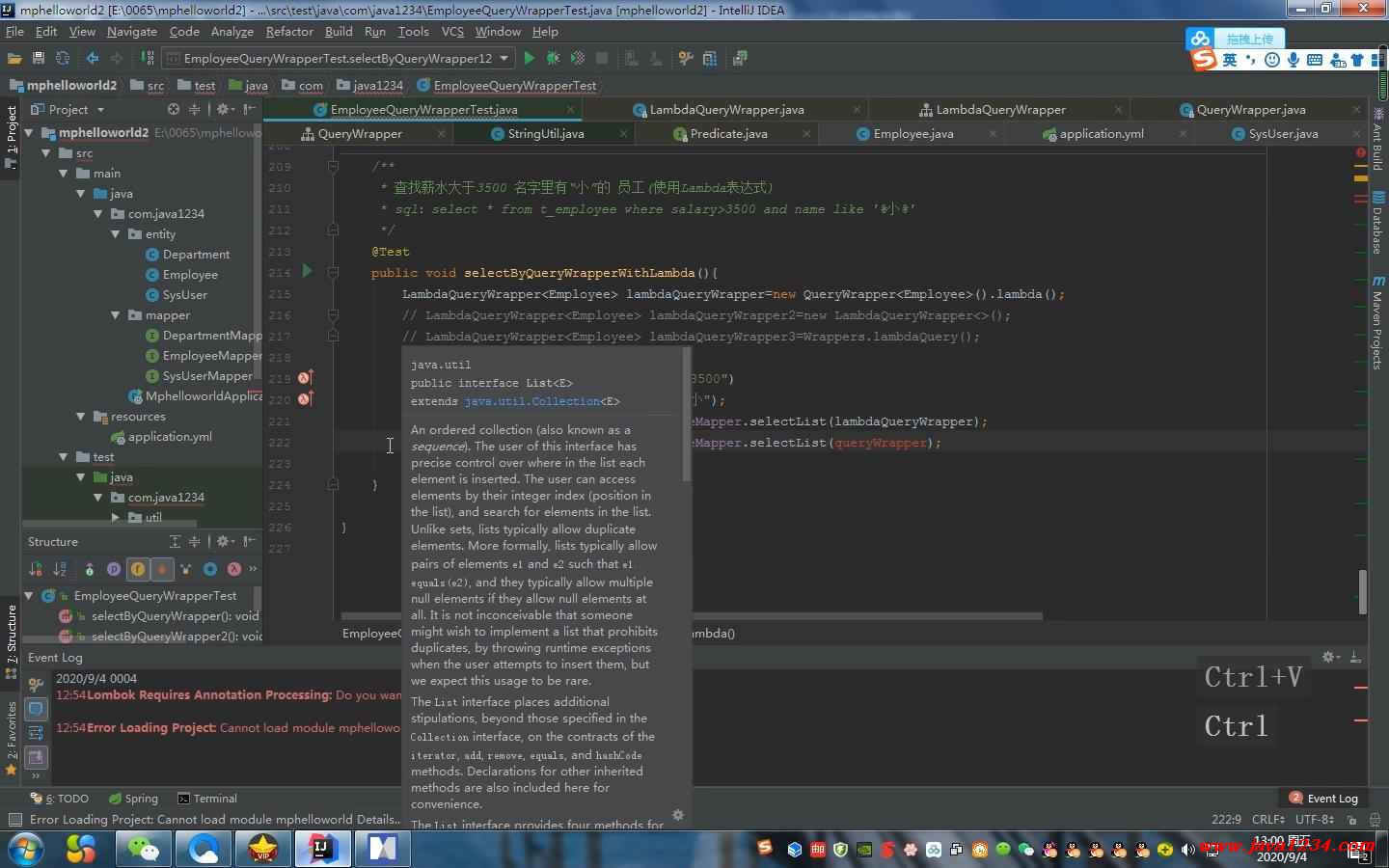Click Event Log gear icon at right
This screenshot has height=868, width=1389.
click(x=1330, y=657)
